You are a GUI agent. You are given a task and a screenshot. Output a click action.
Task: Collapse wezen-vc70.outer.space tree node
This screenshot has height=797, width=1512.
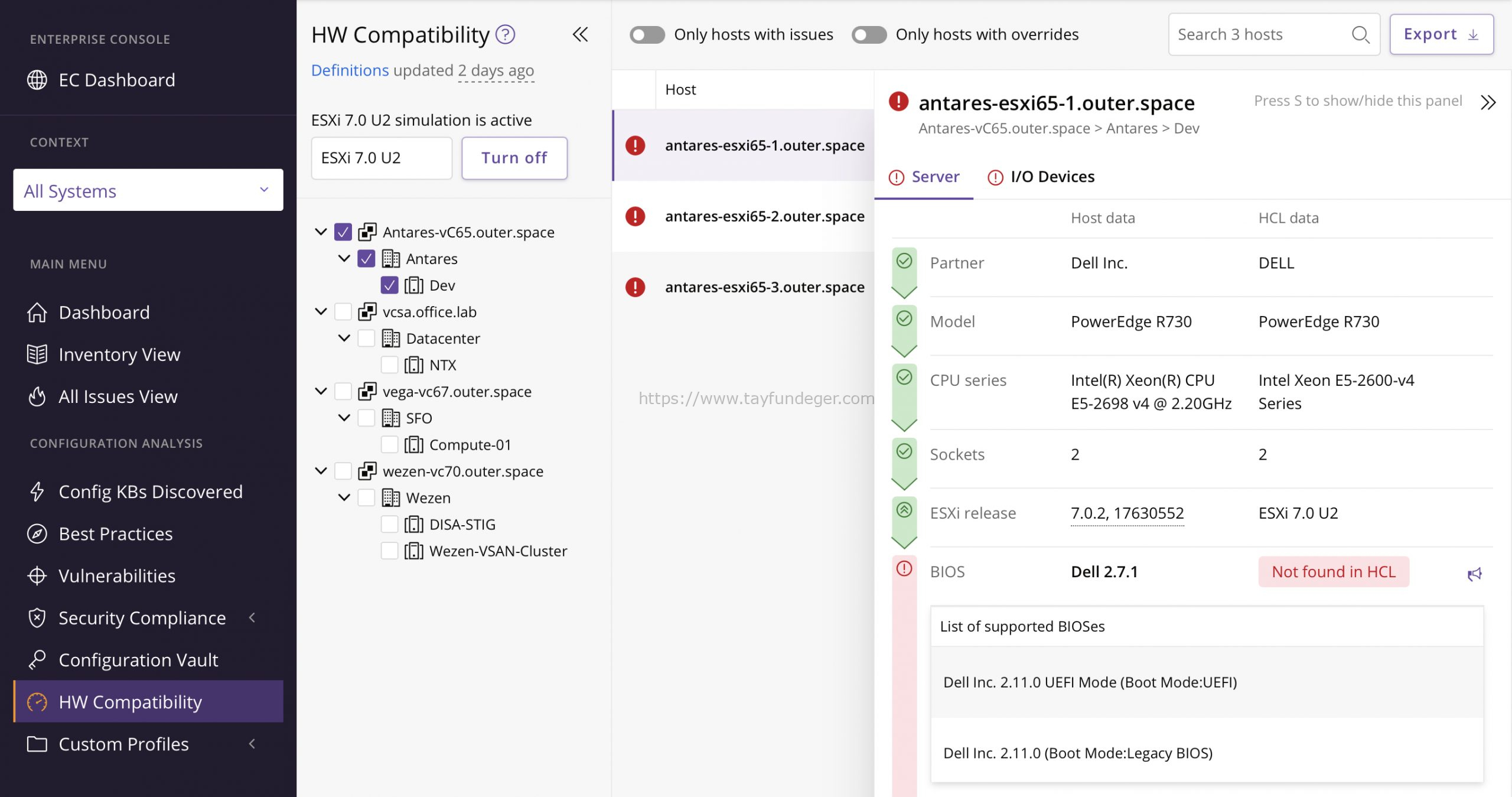pos(321,471)
